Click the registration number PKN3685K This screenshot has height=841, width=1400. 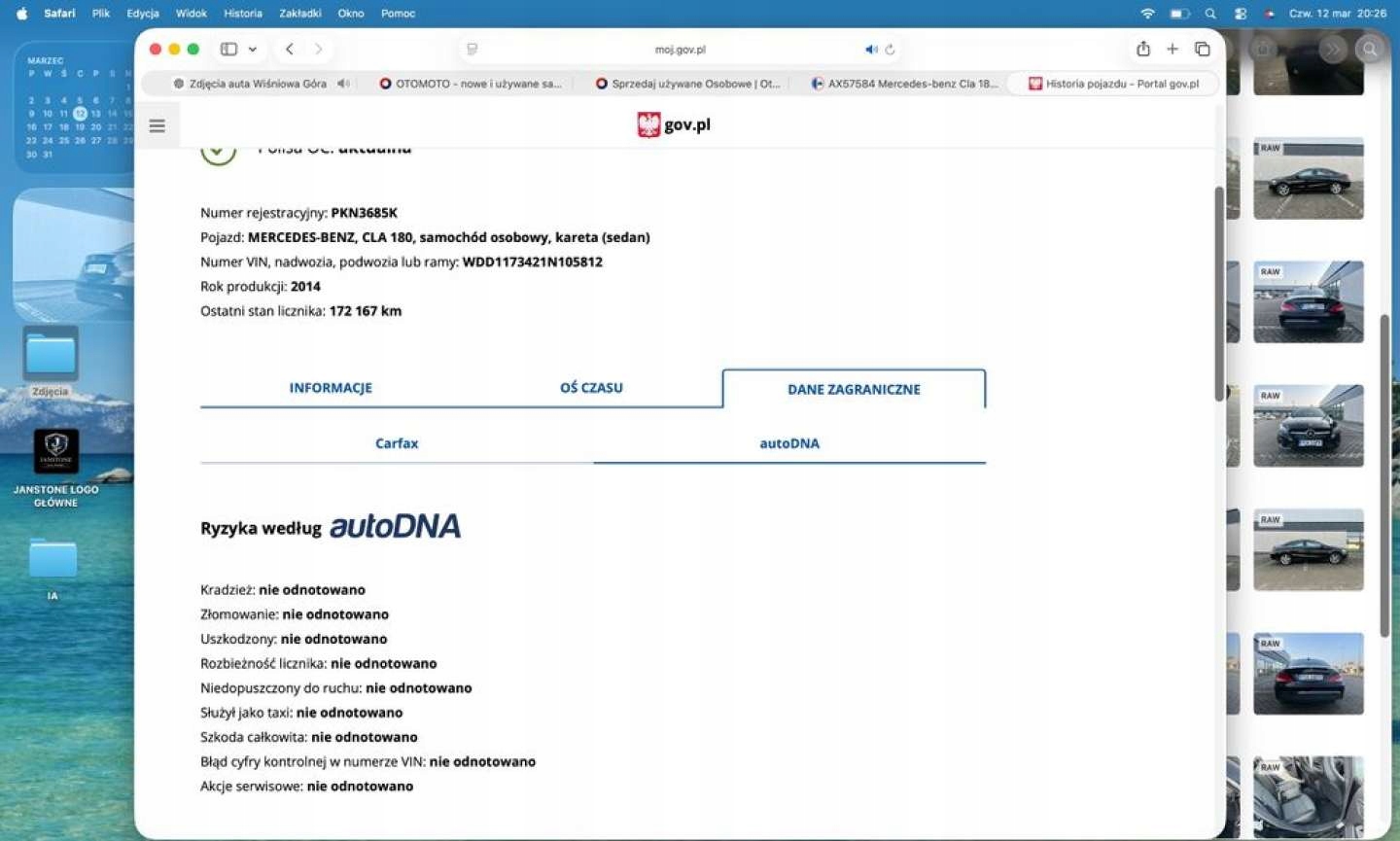[x=365, y=213]
